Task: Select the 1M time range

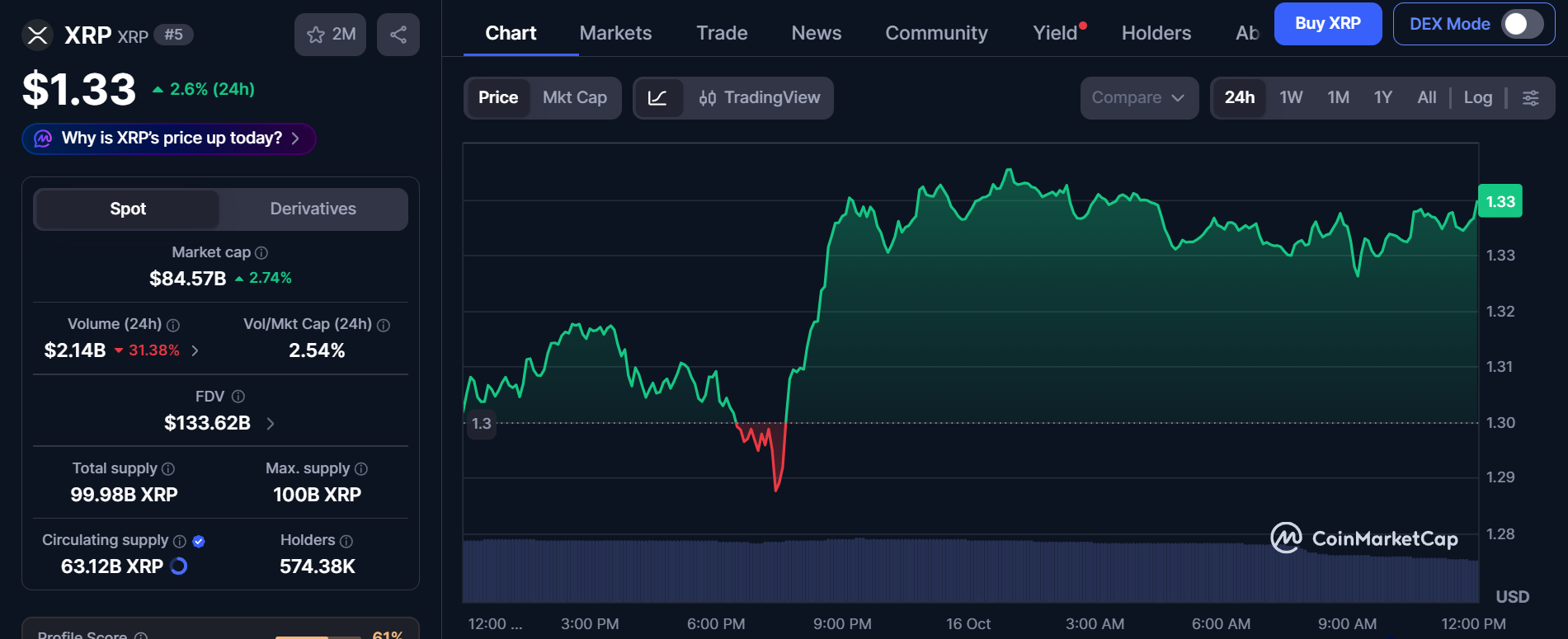Action: pos(1338,98)
